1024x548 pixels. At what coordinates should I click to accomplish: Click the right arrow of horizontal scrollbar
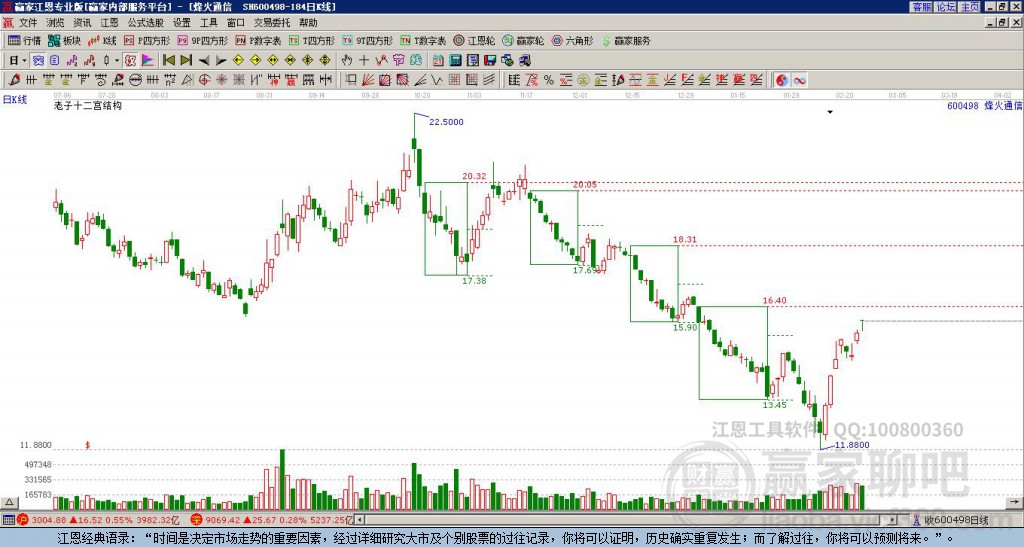(x=892, y=520)
